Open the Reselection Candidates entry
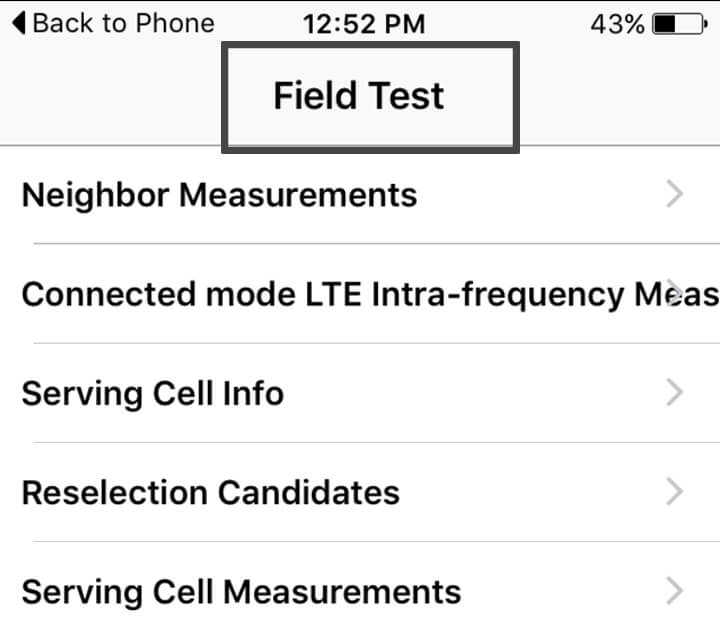The image size is (720, 640). pyautogui.click(x=210, y=492)
